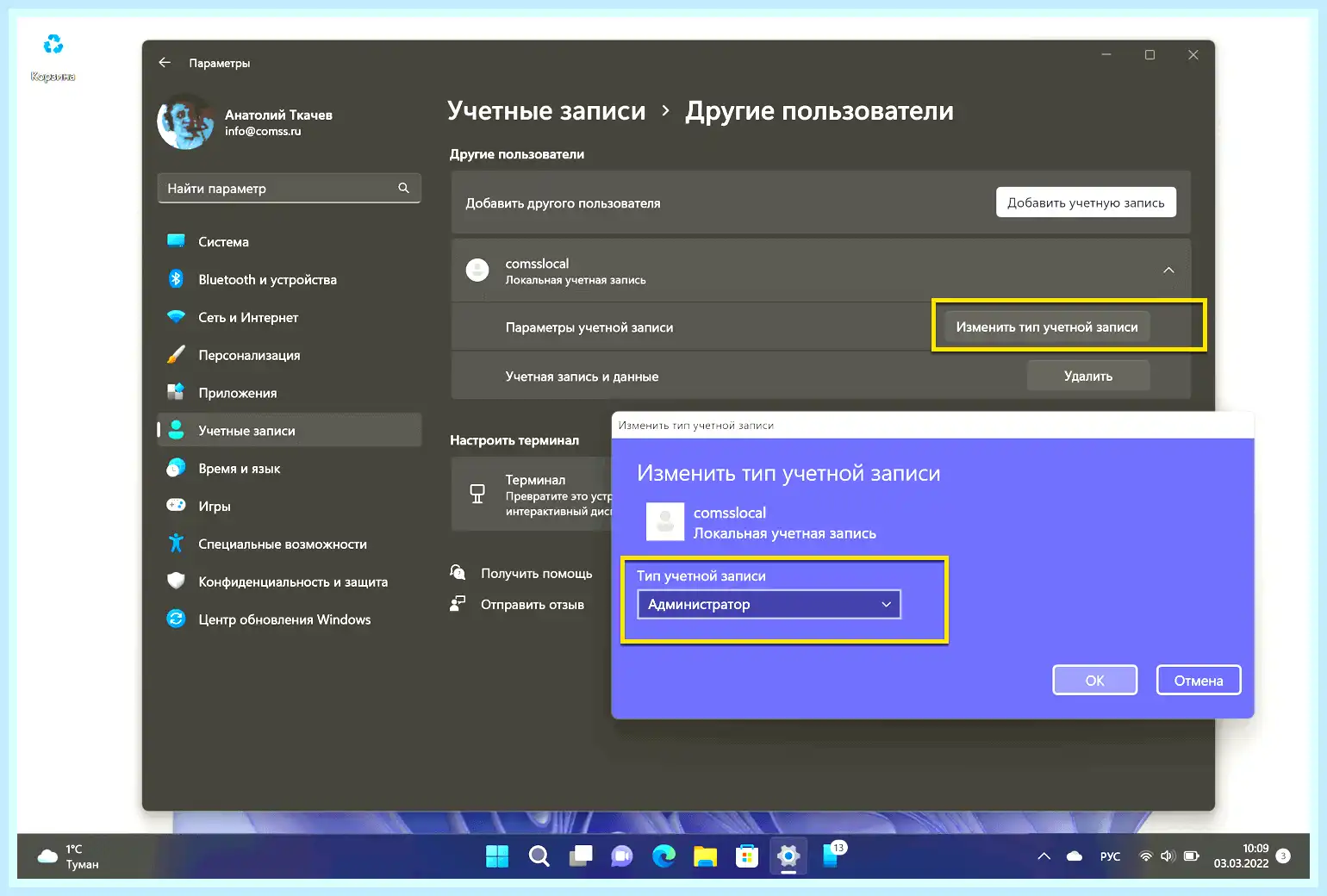Open the Система settings section
The width and height of the screenshot is (1327, 896).
point(289,242)
